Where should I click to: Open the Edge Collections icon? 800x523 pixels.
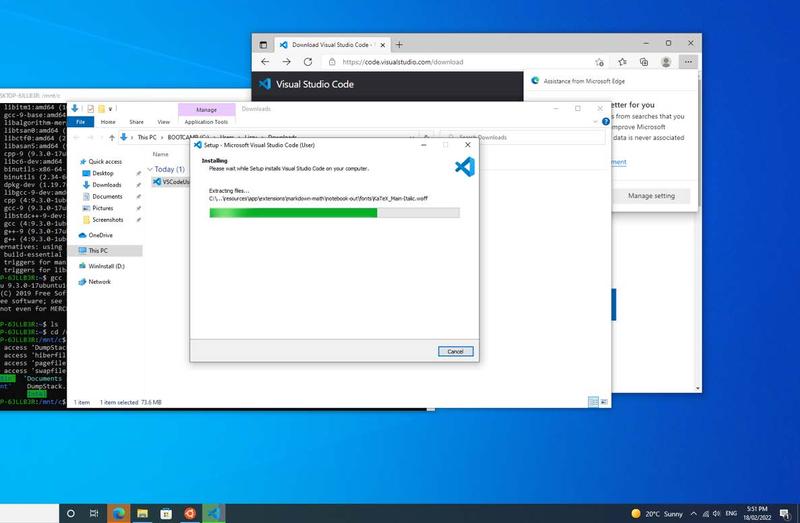point(644,62)
